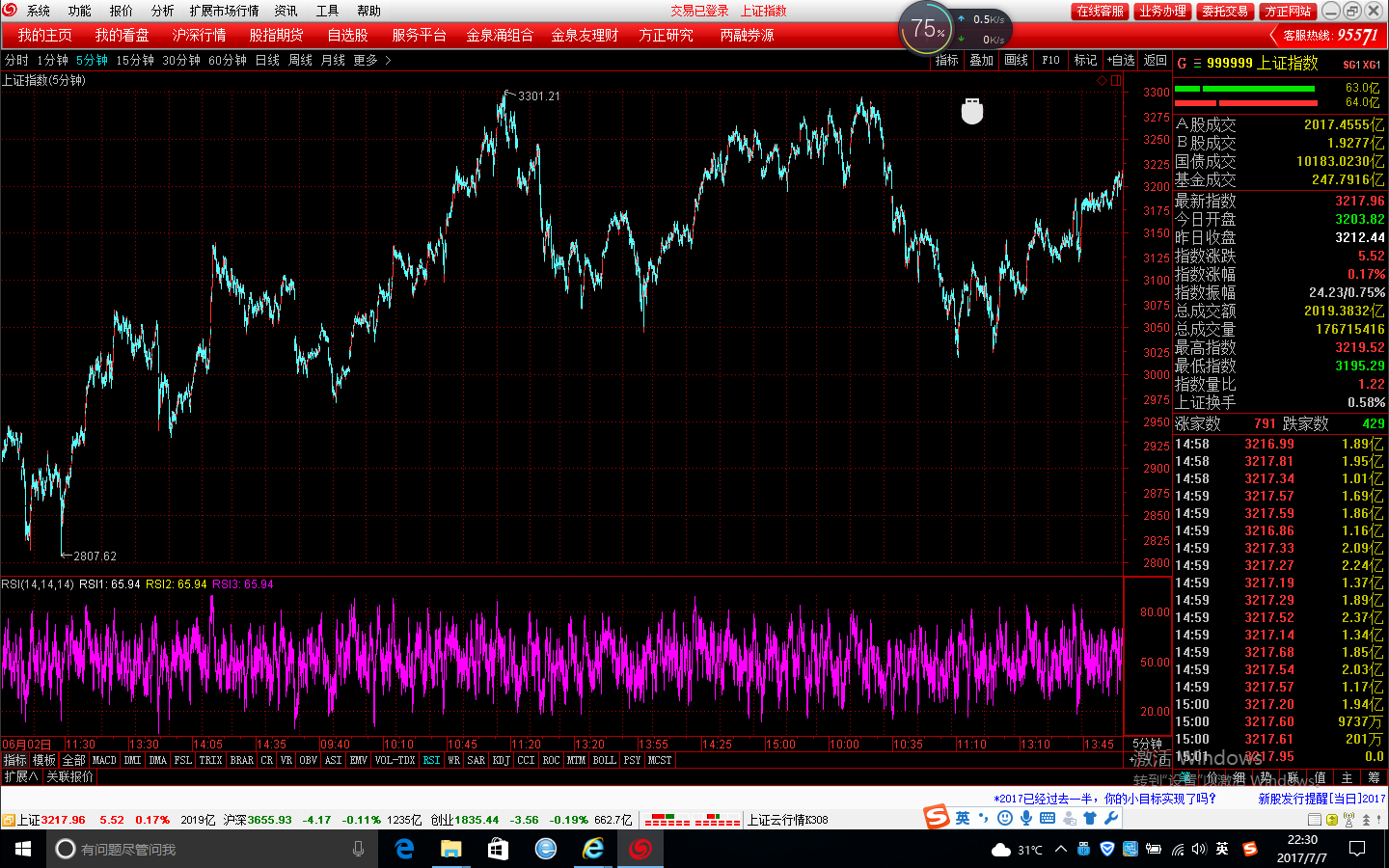Open the 指标 dropdown in the chart toolbar
1389x868 pixels.
click(946, 60)
